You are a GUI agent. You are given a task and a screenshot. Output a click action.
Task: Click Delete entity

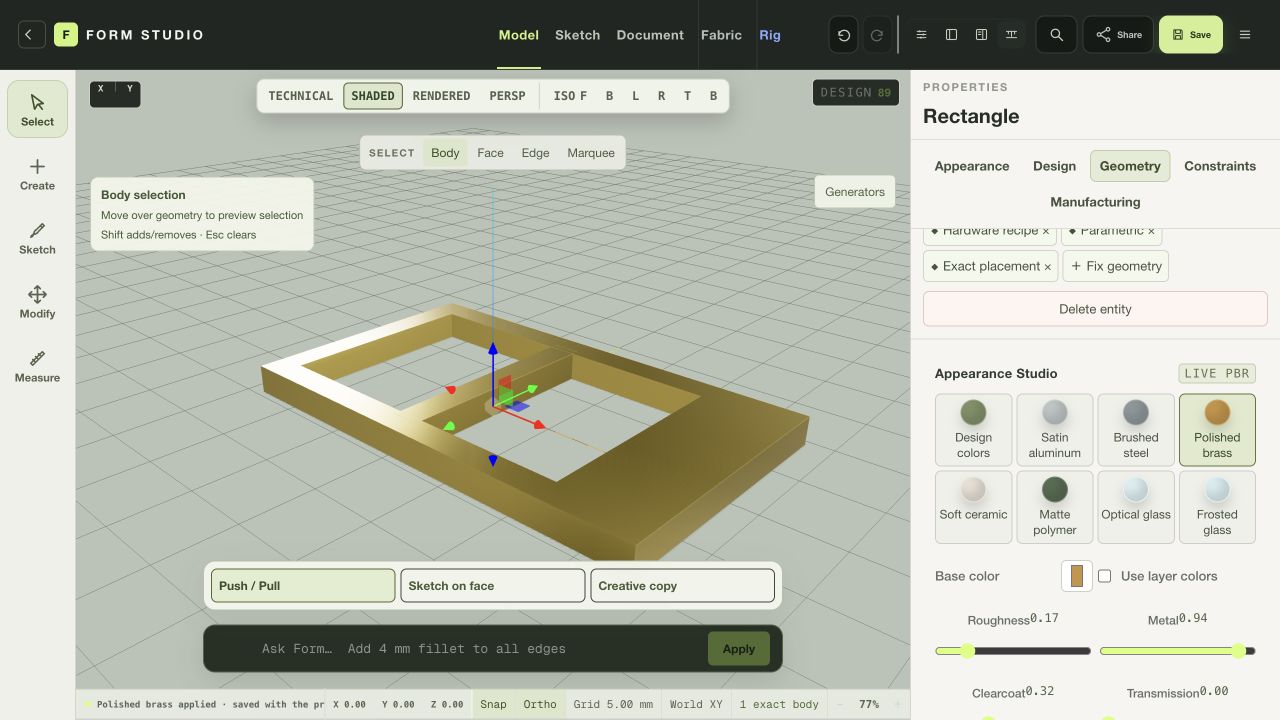(1095, 309)
